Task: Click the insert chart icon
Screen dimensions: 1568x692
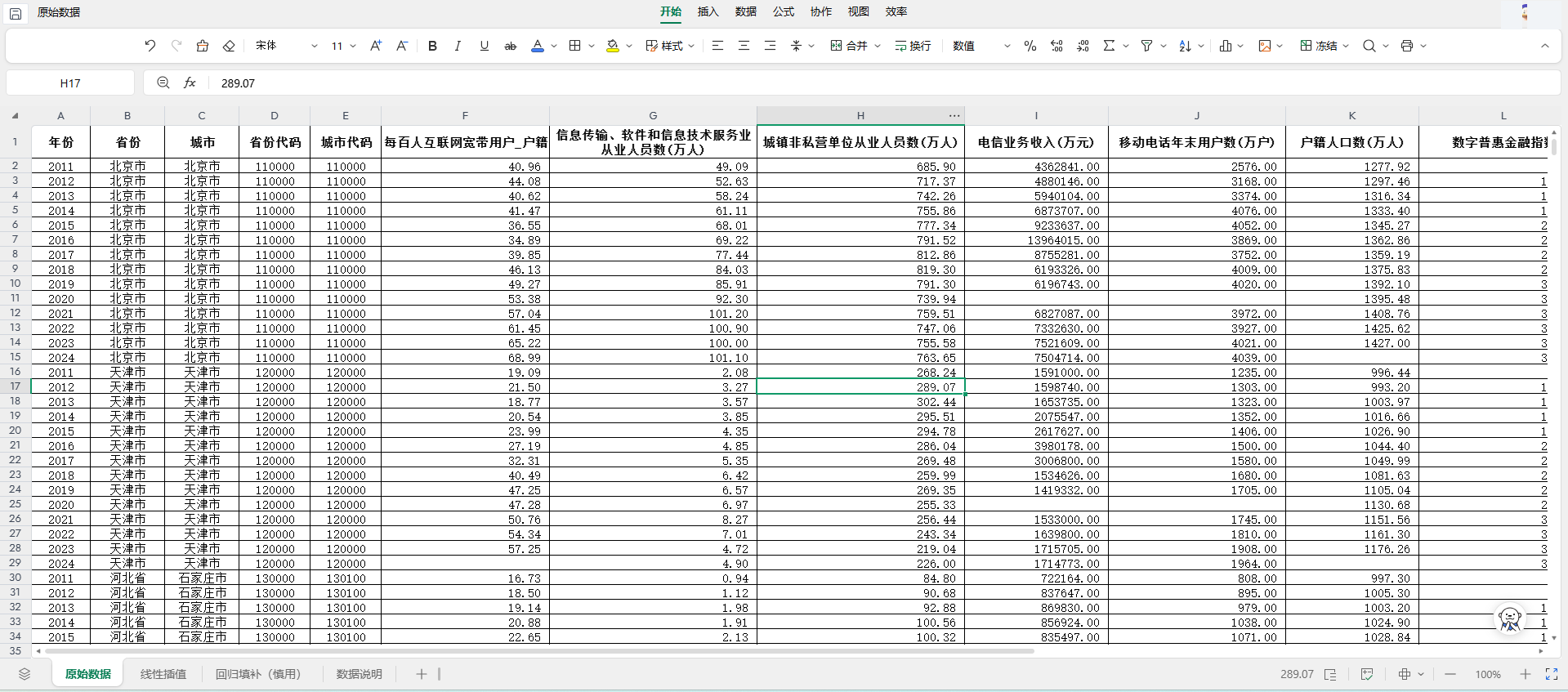Action: point(1226,46)
